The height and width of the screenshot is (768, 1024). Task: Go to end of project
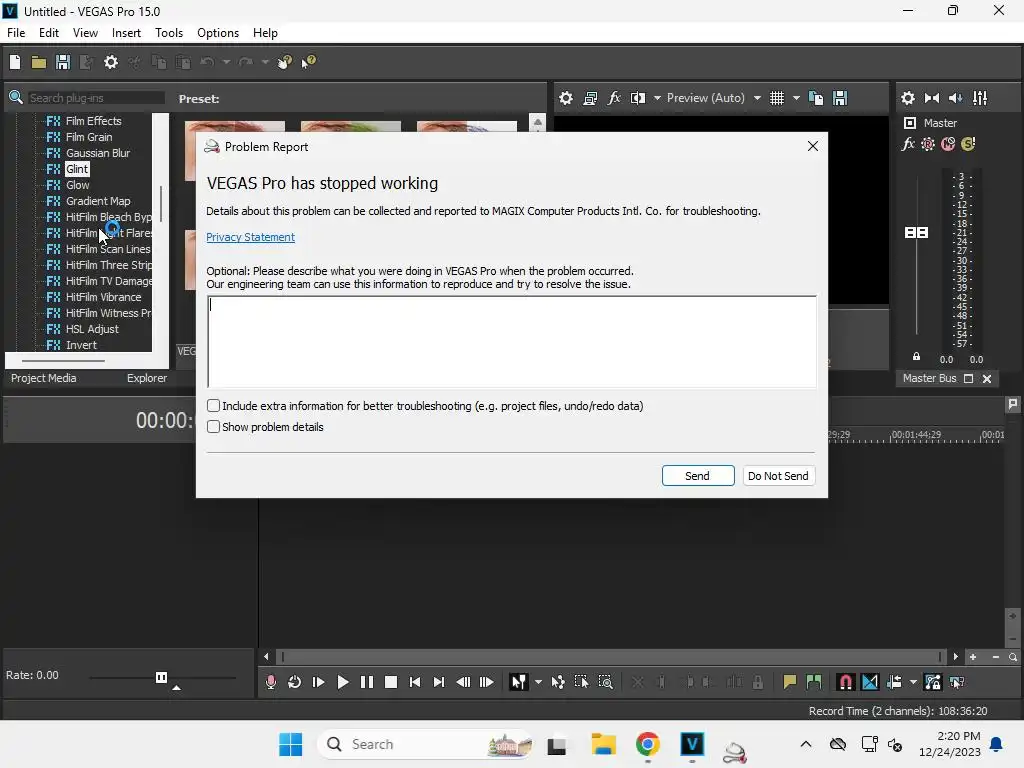439,682
